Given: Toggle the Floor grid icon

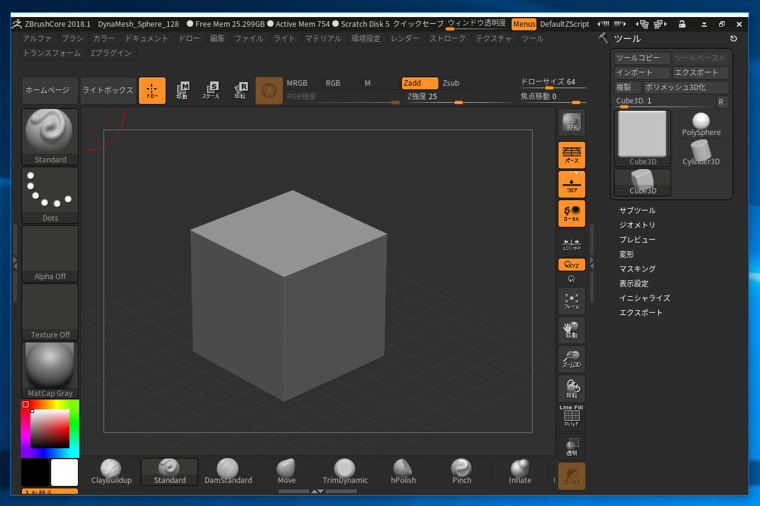Looking at the screenshot, I should [x=572, y=184].
